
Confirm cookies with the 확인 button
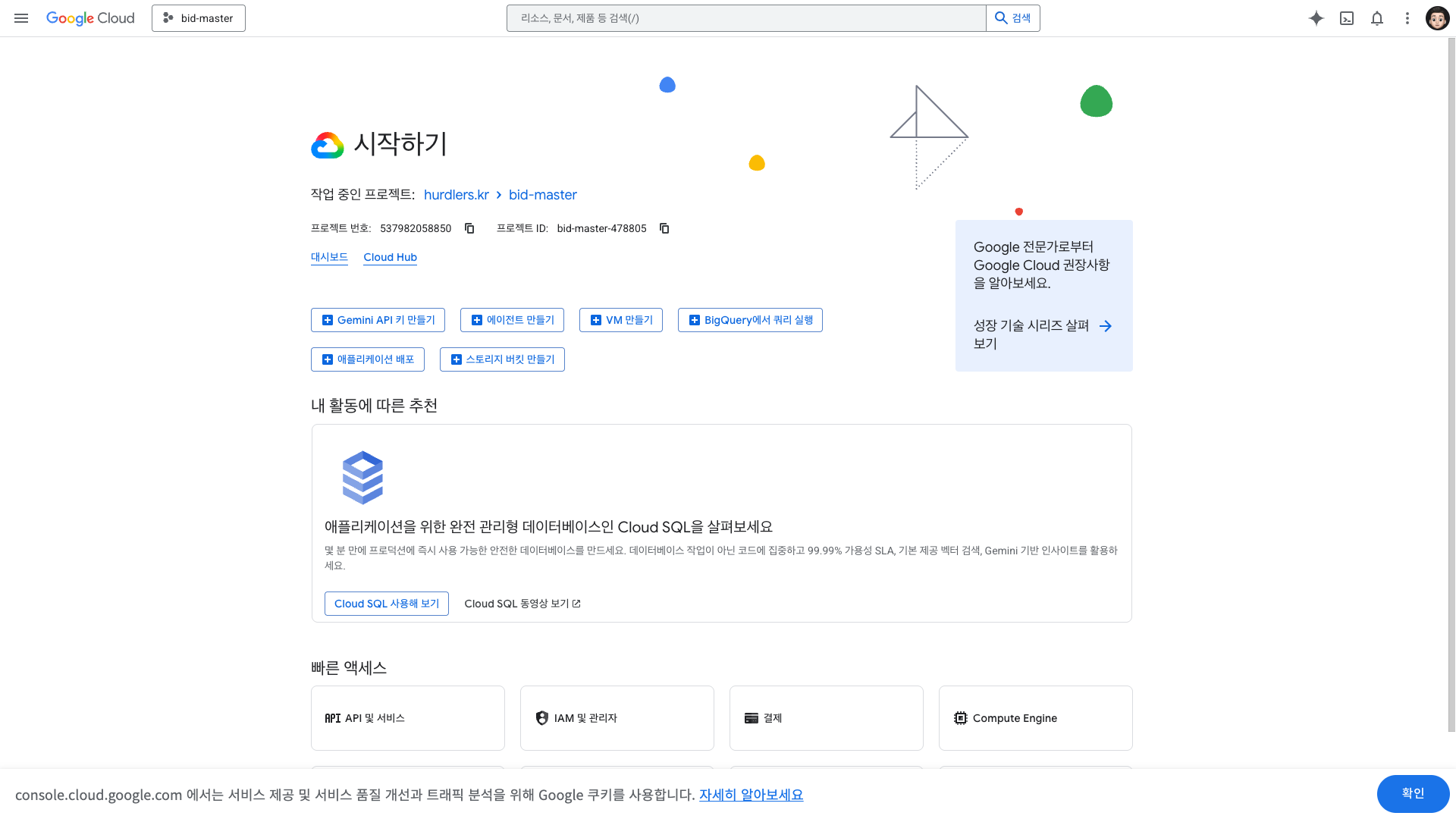pyautogui.click(x=1413, y=793)
